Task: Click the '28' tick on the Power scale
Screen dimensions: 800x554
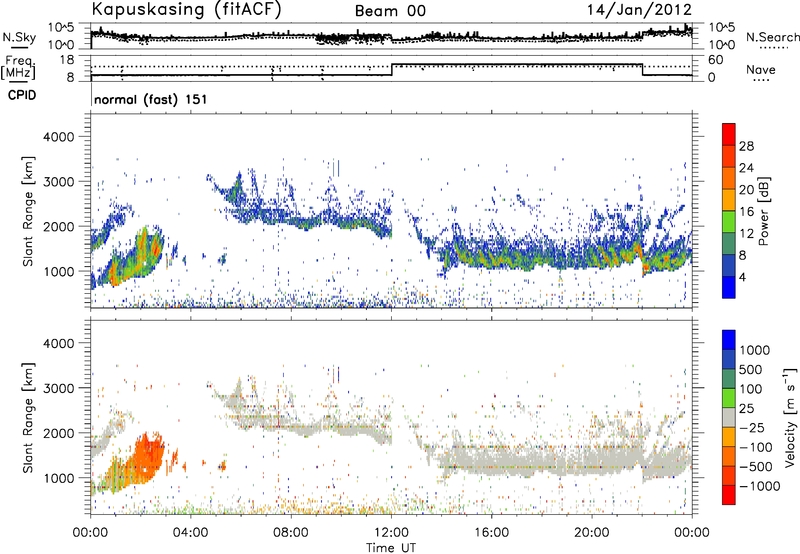Action: [x=746, y=146]
